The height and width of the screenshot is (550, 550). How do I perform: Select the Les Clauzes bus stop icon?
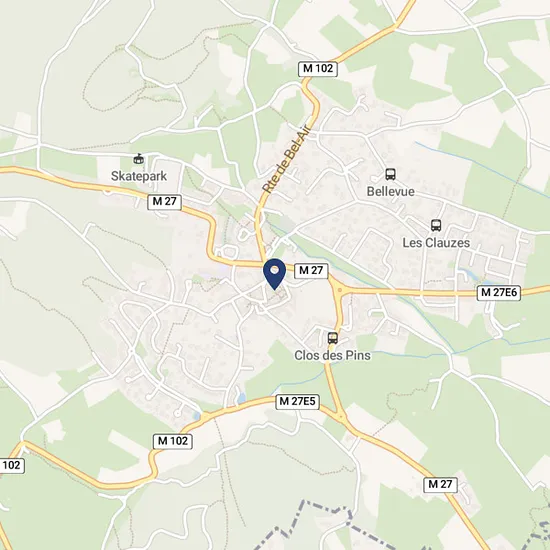click(436, 225)
